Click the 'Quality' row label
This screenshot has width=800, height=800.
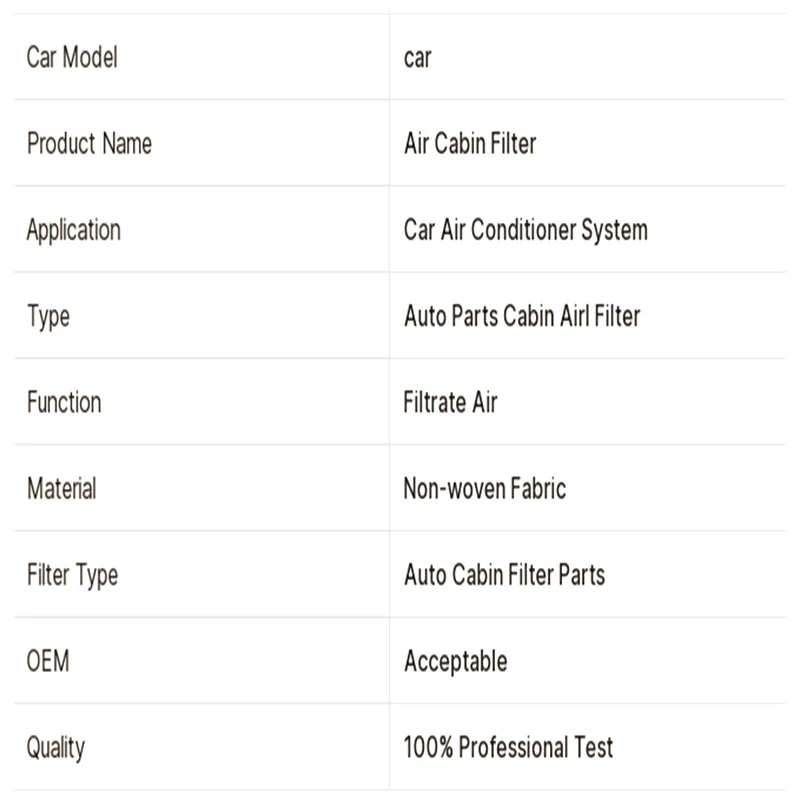[56, 748]
